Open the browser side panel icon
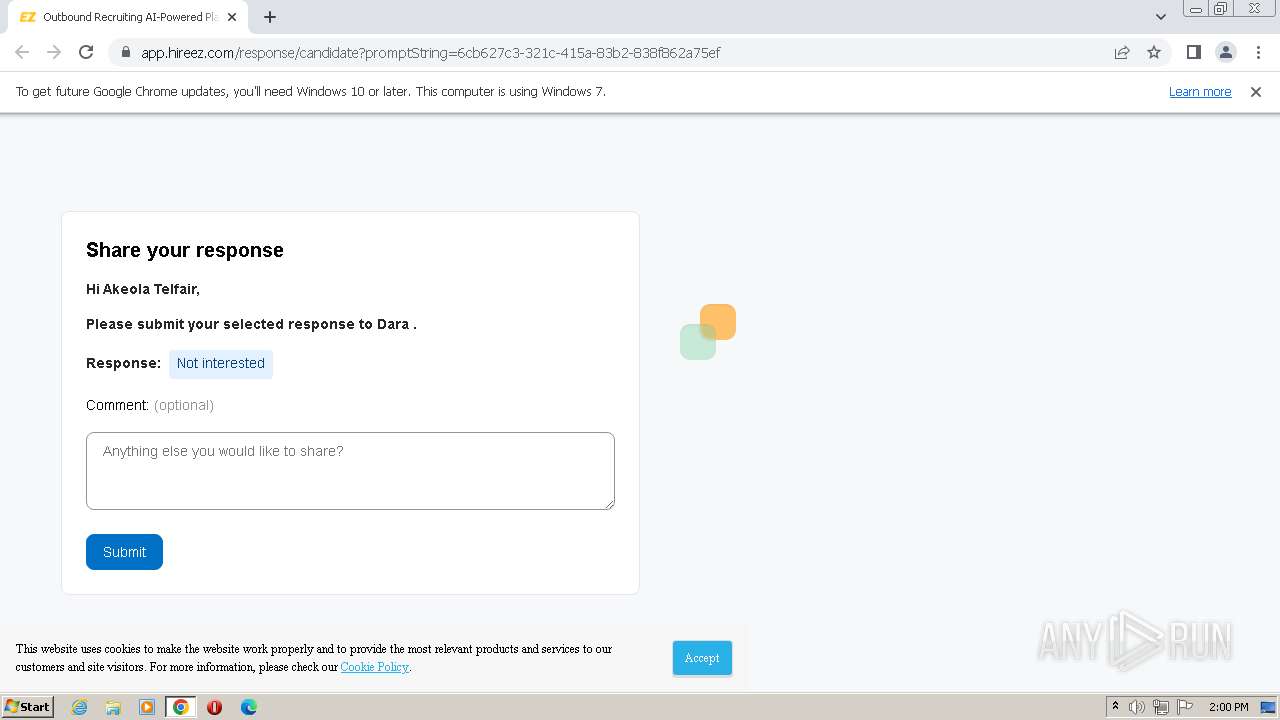Image resolution: width=1280 pixels, height=720 pixels. click(x=1193, y=52)
